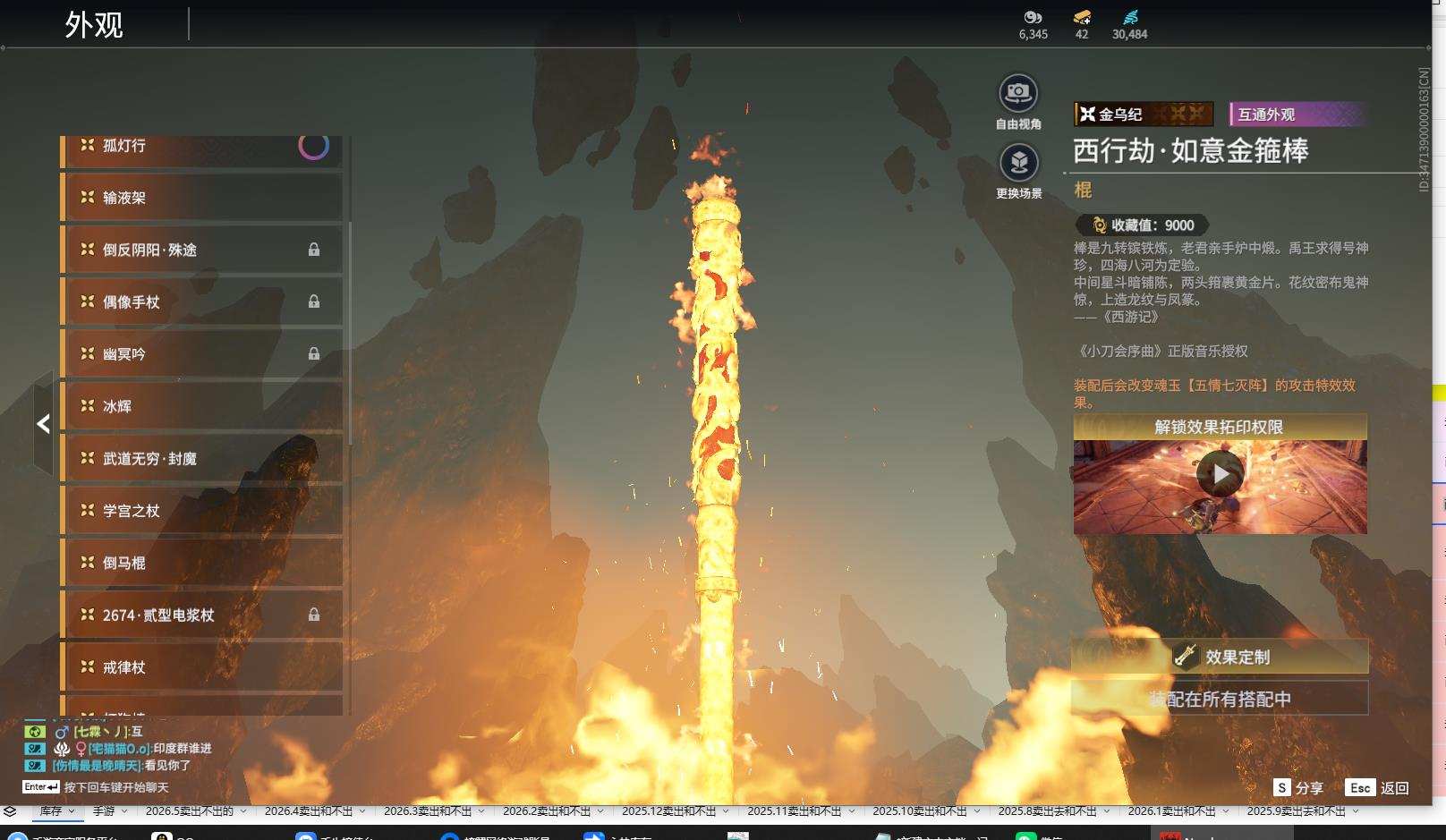Open the 自由视角 free camera view

pos(1017,93)
